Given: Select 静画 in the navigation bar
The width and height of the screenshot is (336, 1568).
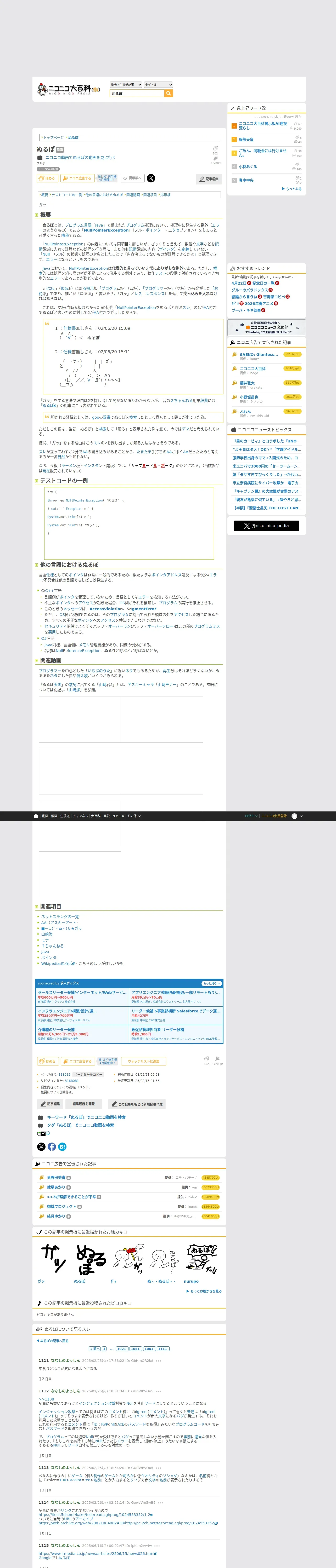Looking at the screenshot, I should [x=54, y=816].
